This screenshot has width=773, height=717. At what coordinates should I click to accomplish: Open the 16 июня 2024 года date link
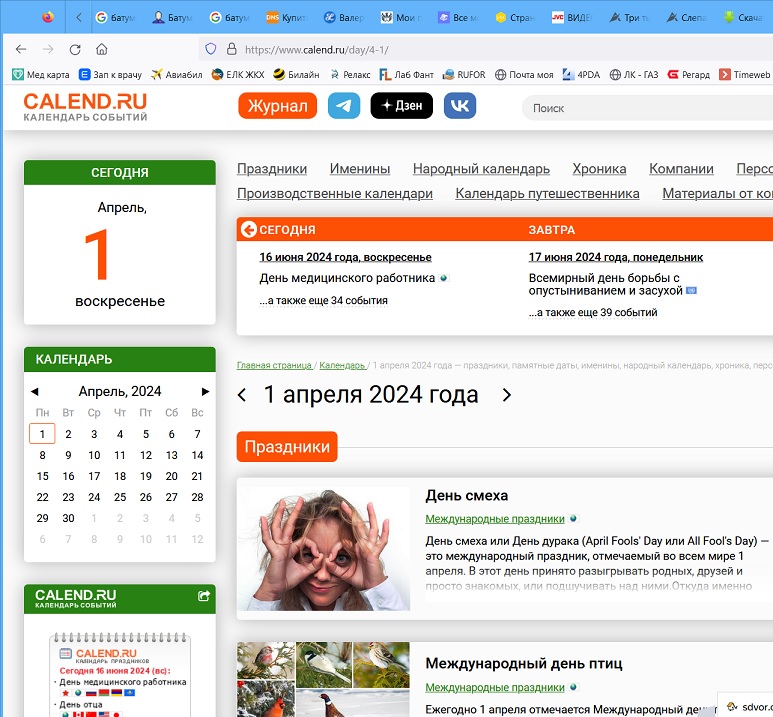(x=346, y=257)
